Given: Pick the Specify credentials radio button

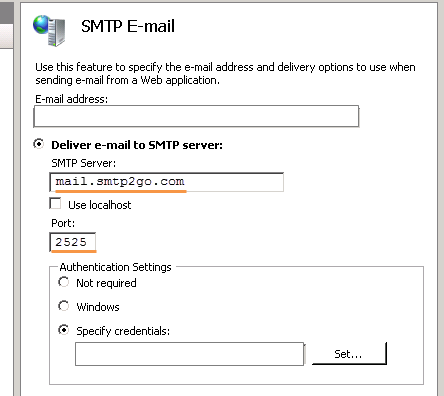Looking at the screenshot, I should (63, 330).
